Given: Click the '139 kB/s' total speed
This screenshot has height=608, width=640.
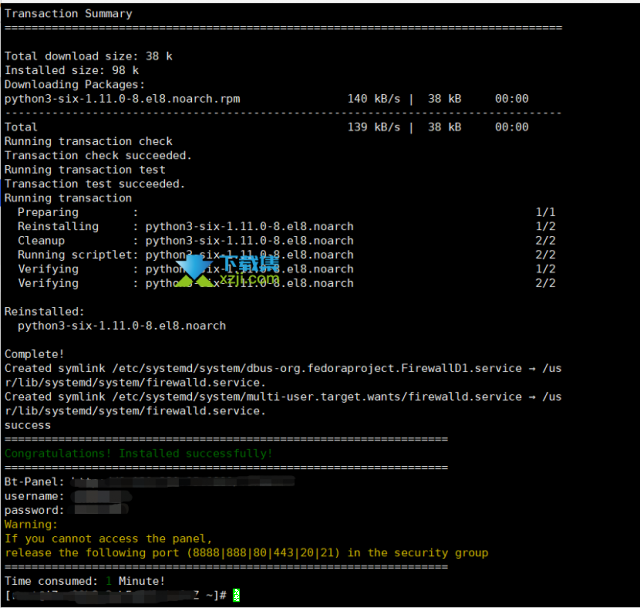Looking at the screenshot, I should click(x=373, y=127).
